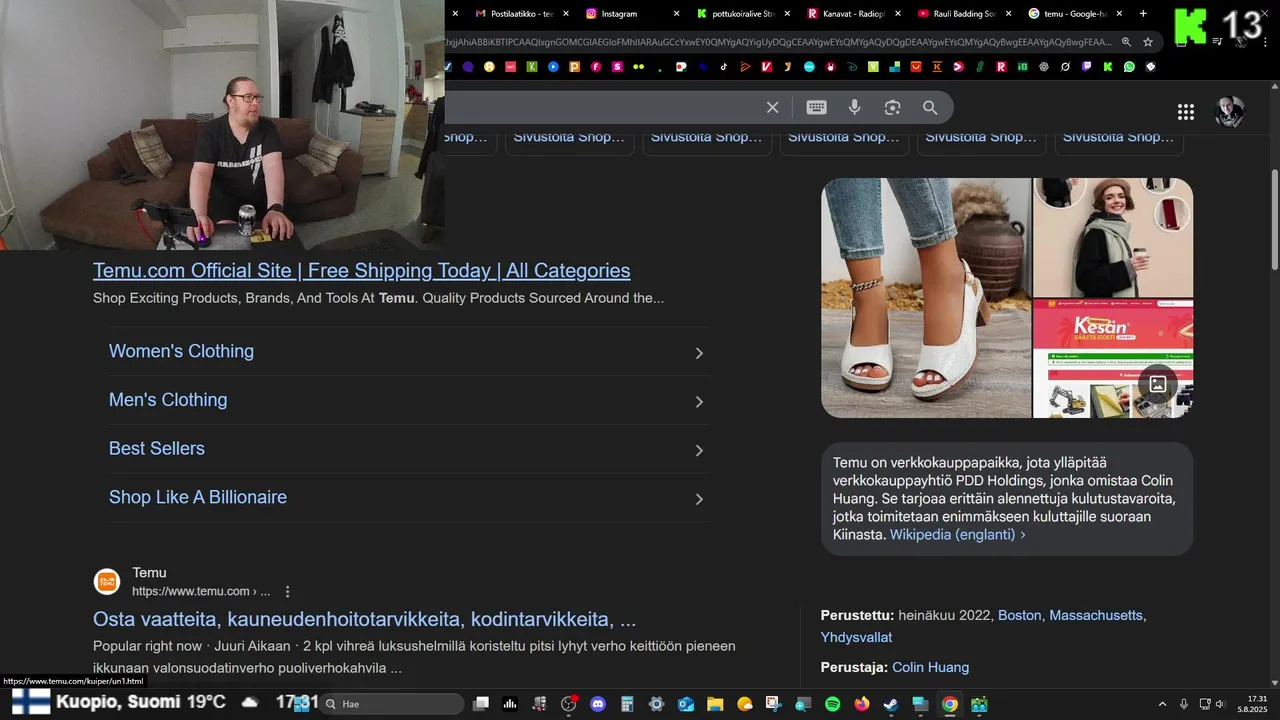1280x720 pixels.
Task: Open Spotify from the taskbar
Action: pos(832,704)
